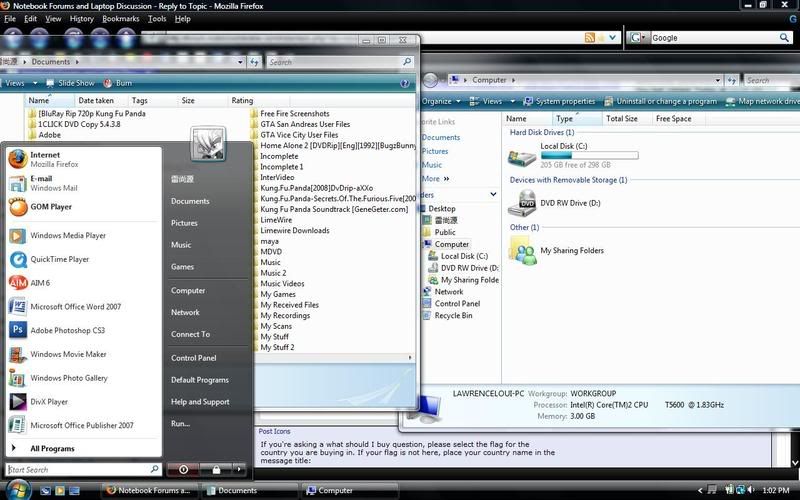This screenshot has width=800, height=500.
Task: Open the DVD RW Drive (D:) icon
Action: pos(522,203)
